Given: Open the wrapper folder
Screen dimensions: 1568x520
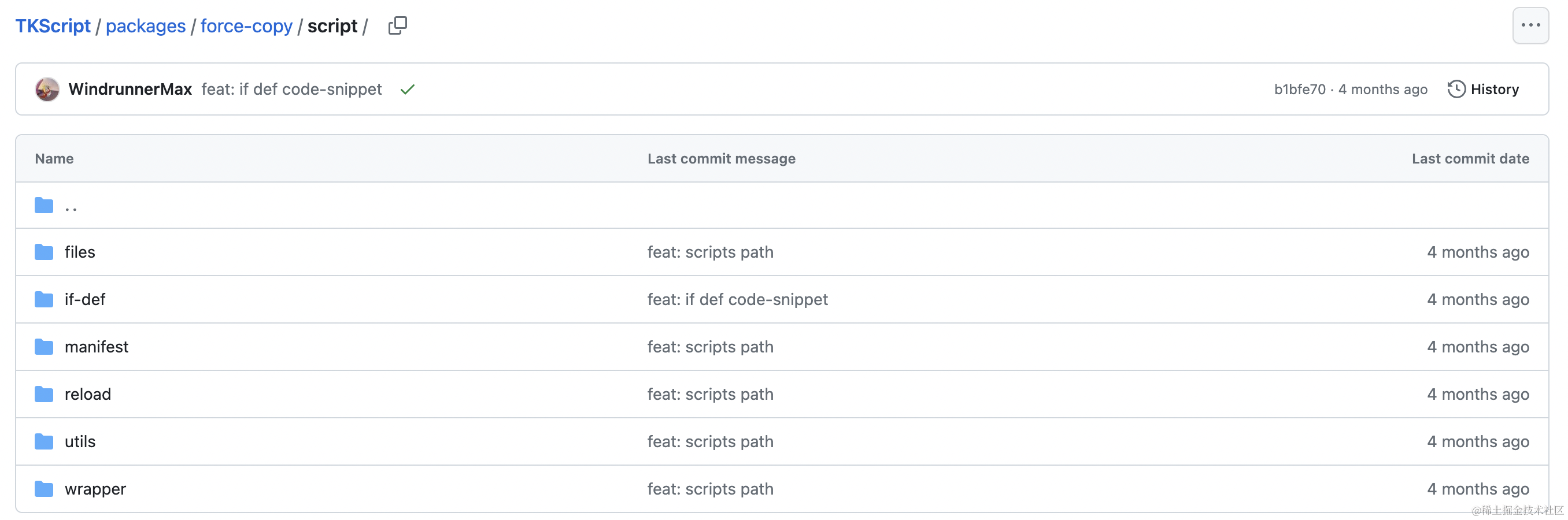Looking at the screenshot, I should click(x=95, y=489).
